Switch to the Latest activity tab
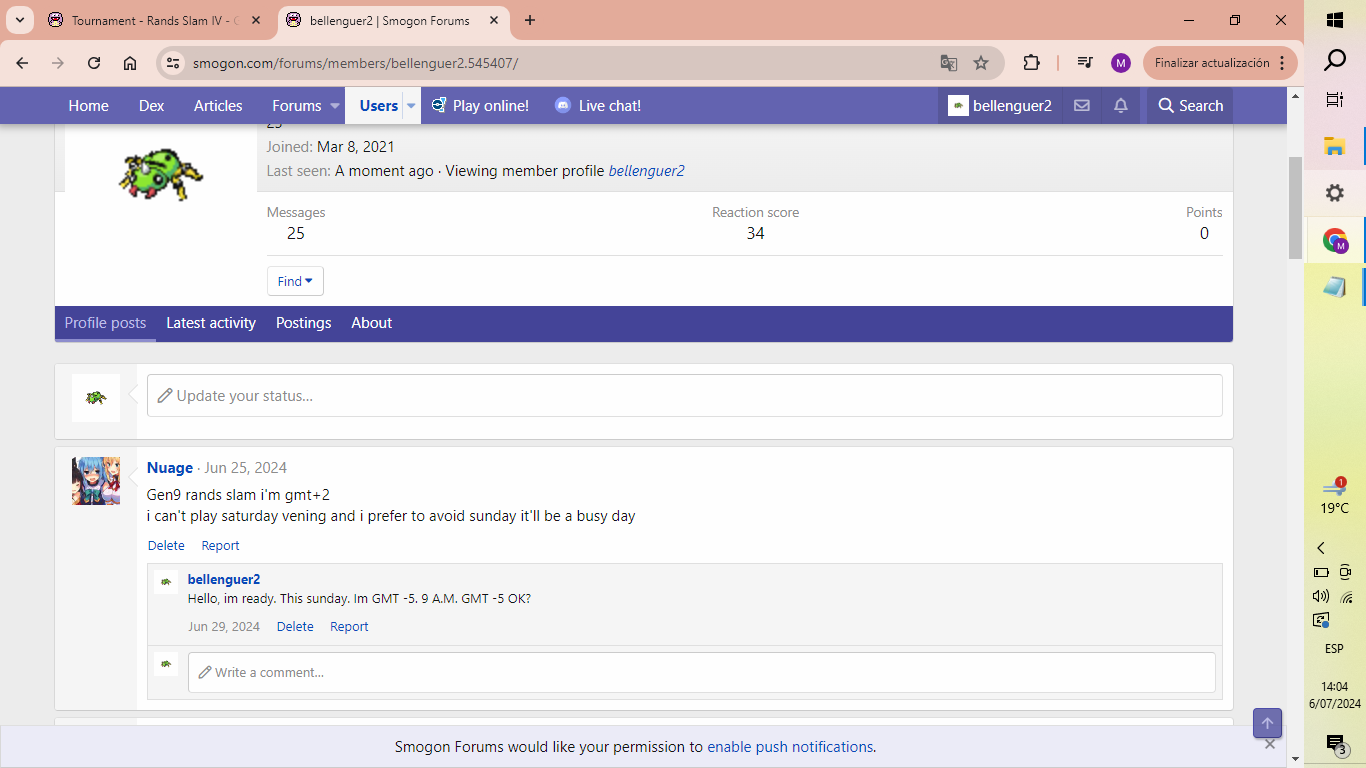1366x768 pixels. click(x=211, y=323)
